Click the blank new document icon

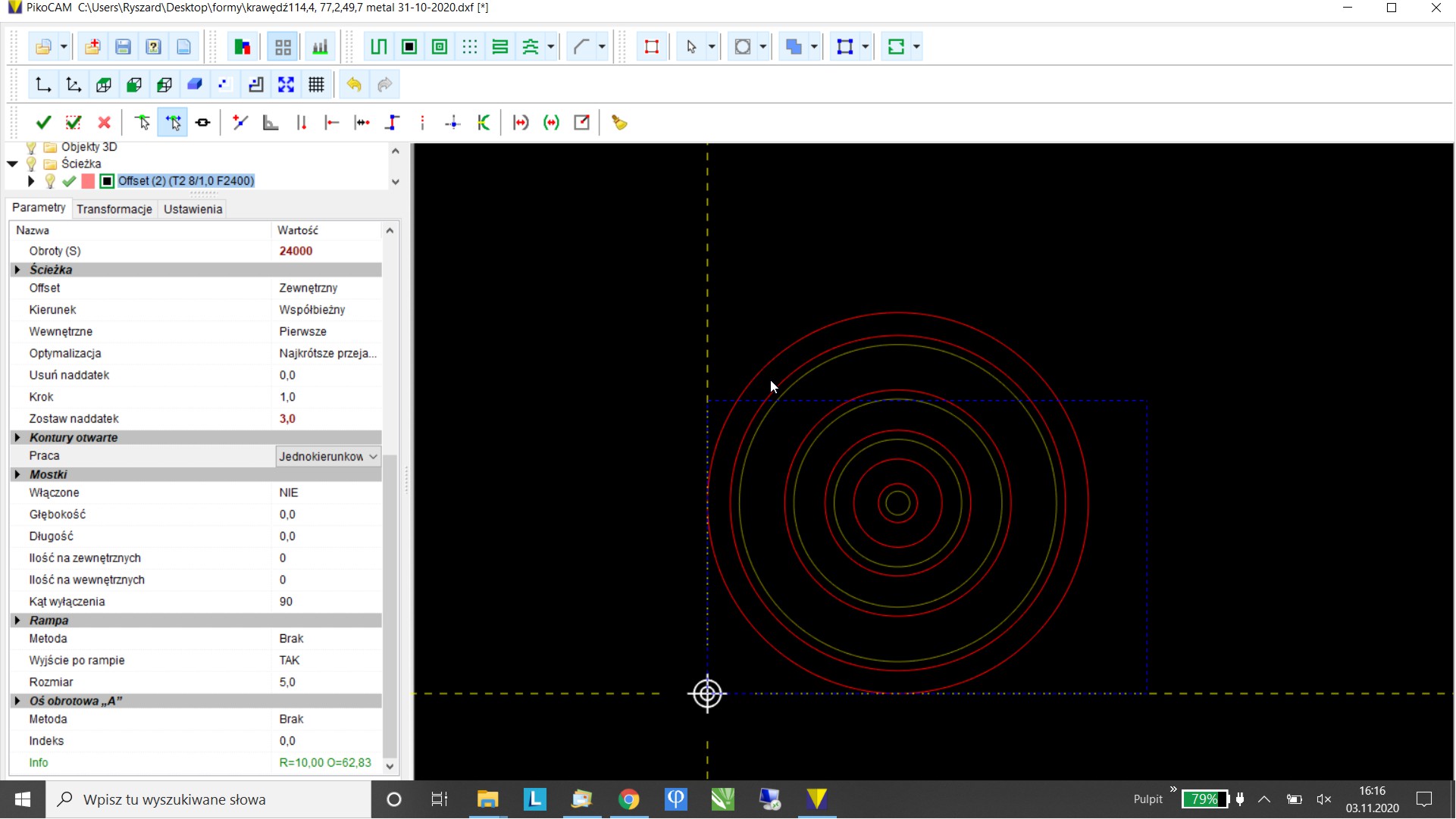(183, 47)
